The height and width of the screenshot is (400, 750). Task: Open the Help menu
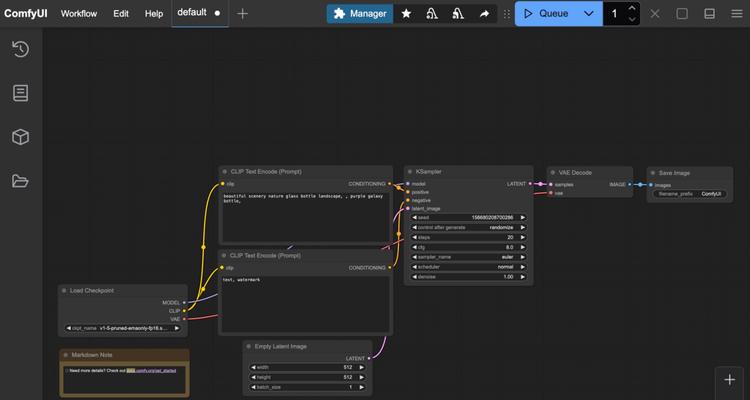154,14
